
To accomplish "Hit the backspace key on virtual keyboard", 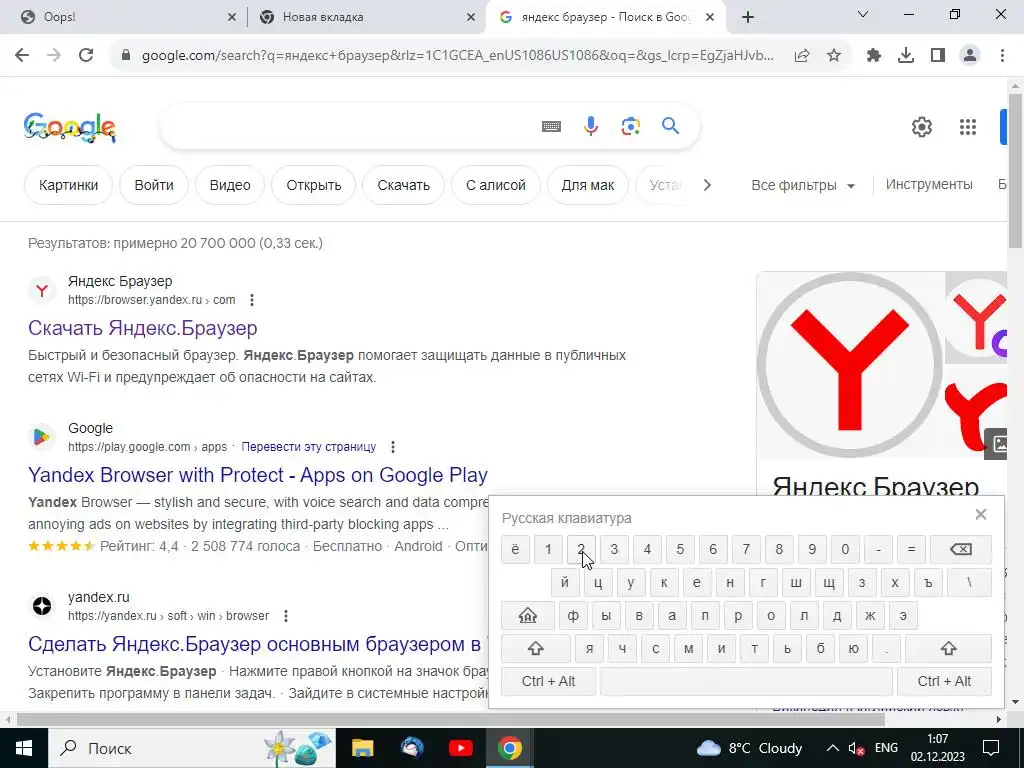I will 961,549.
